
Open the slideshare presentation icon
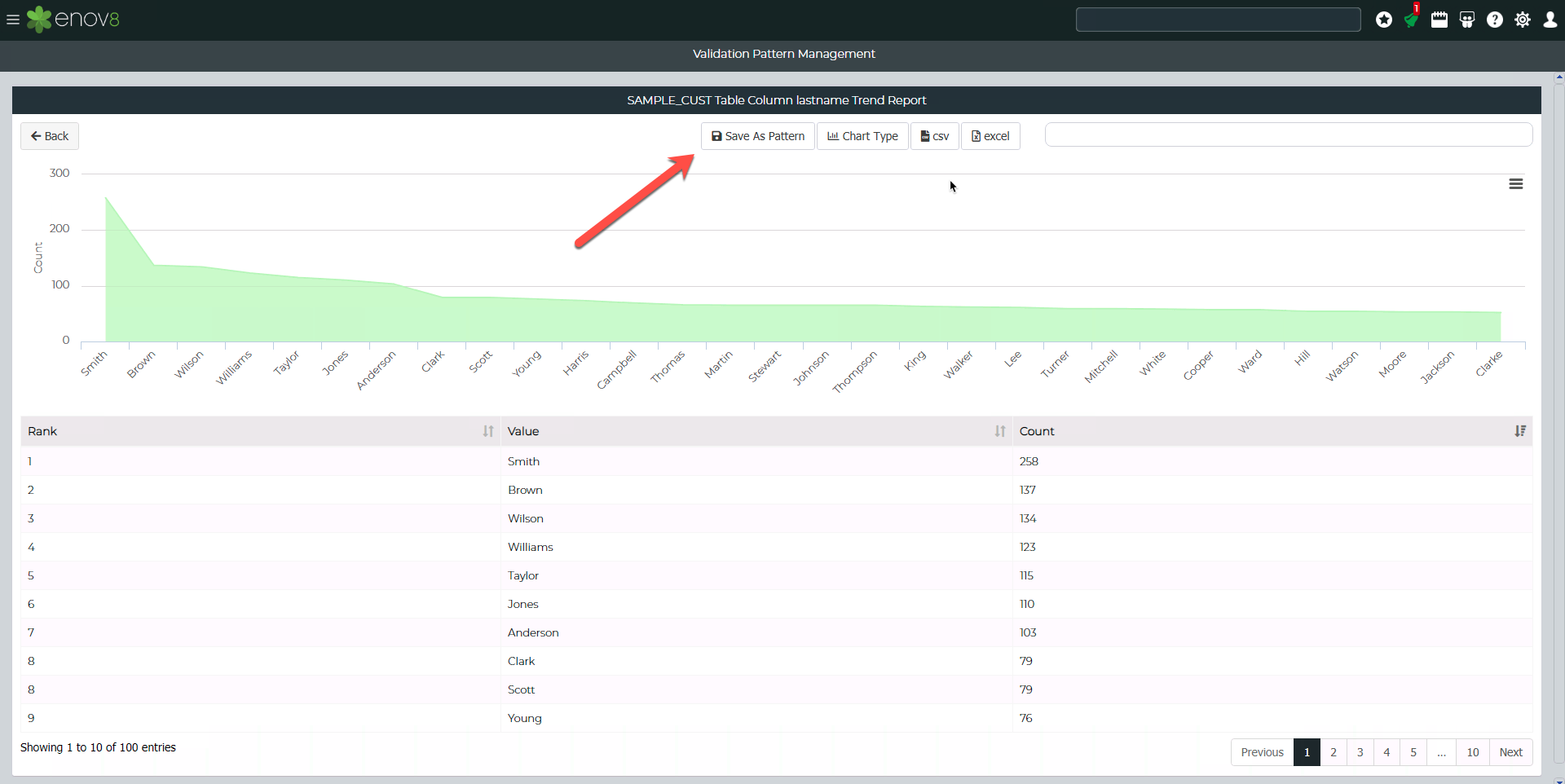[1467, 20]
